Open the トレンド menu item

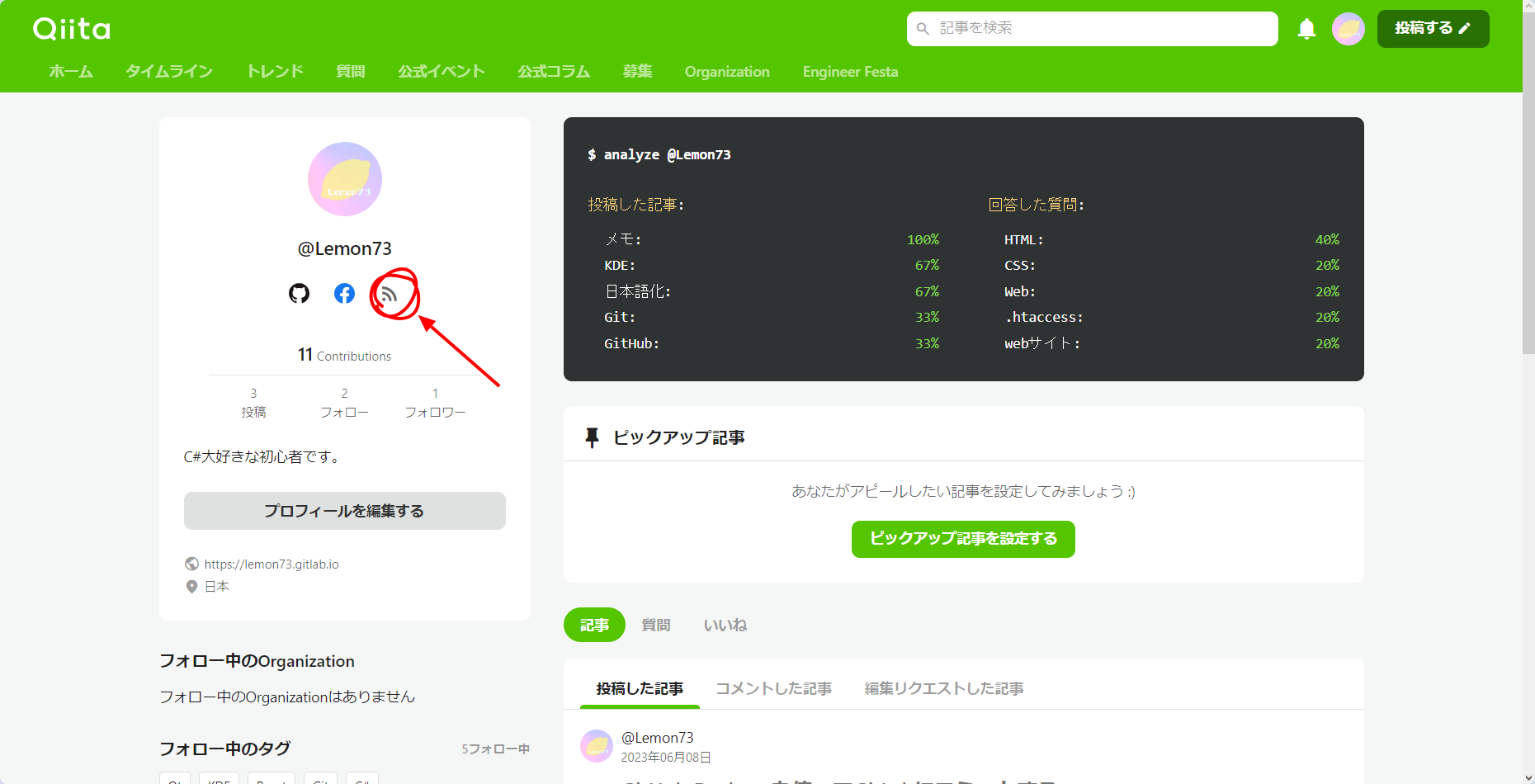(273, 72)
